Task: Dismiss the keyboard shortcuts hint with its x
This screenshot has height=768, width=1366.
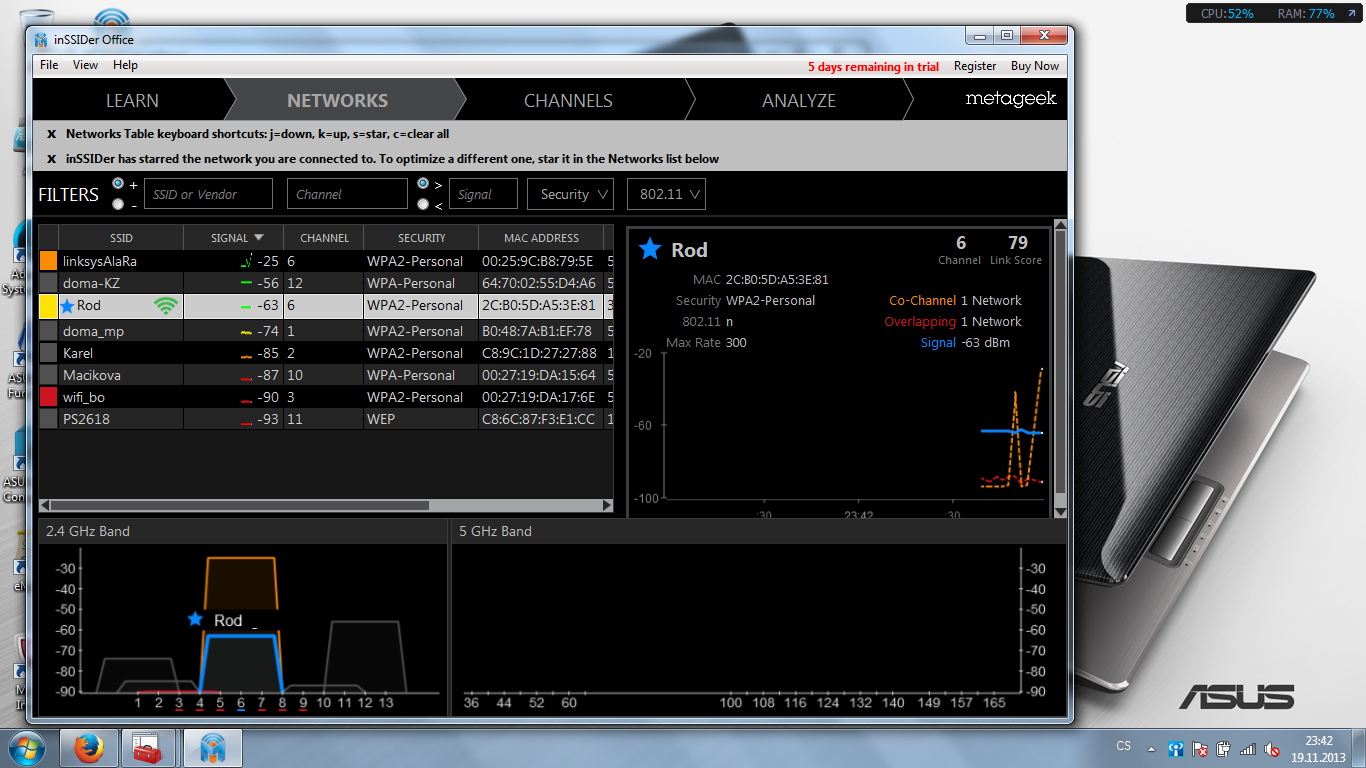Action: 51,133
